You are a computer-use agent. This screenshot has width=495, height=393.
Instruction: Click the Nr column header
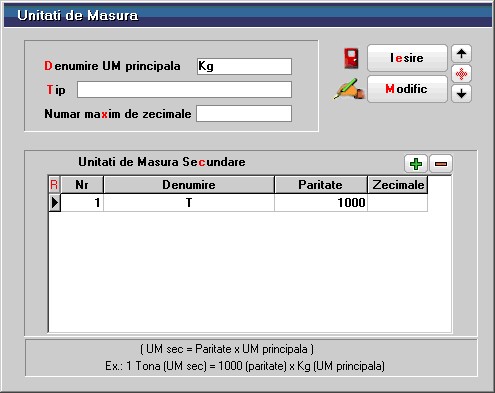82,185
